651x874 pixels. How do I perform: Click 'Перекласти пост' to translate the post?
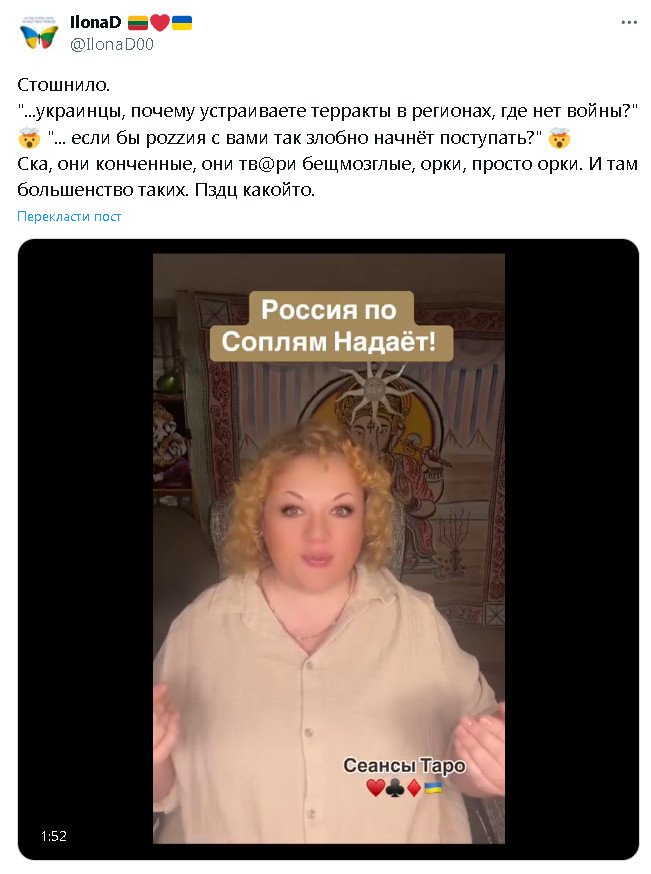[69, 216]
